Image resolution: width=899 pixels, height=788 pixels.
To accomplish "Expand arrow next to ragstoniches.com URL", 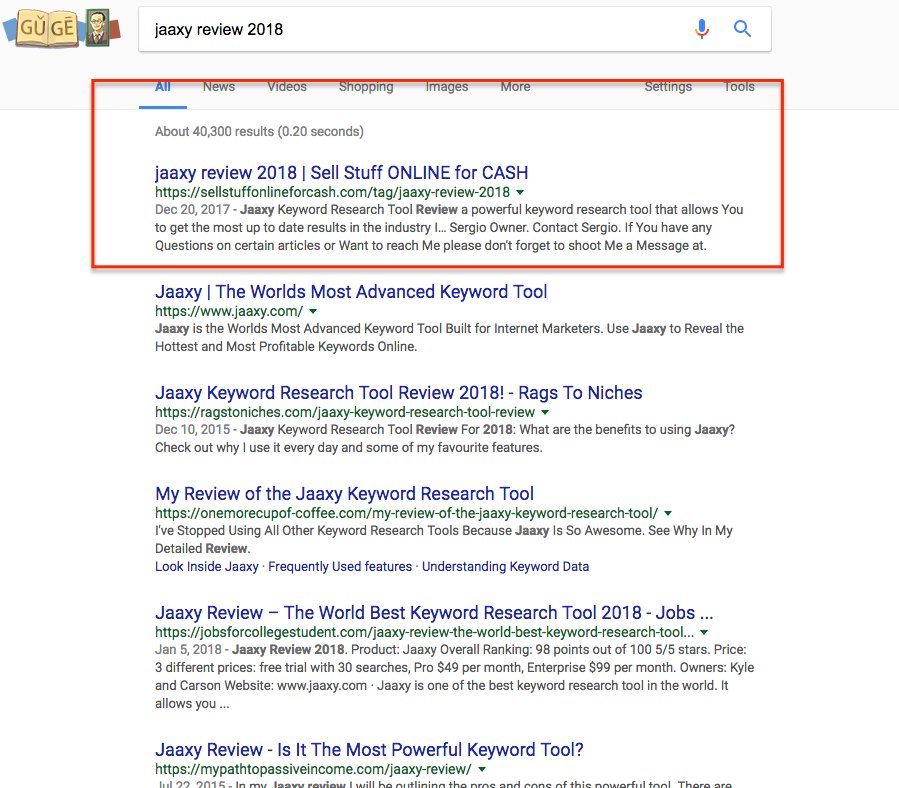I will pos(545,412).
